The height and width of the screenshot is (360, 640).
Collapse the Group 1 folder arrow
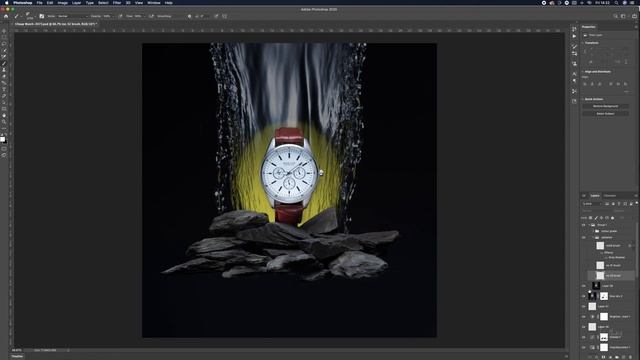pyautogui.click(x=589, y=225)
